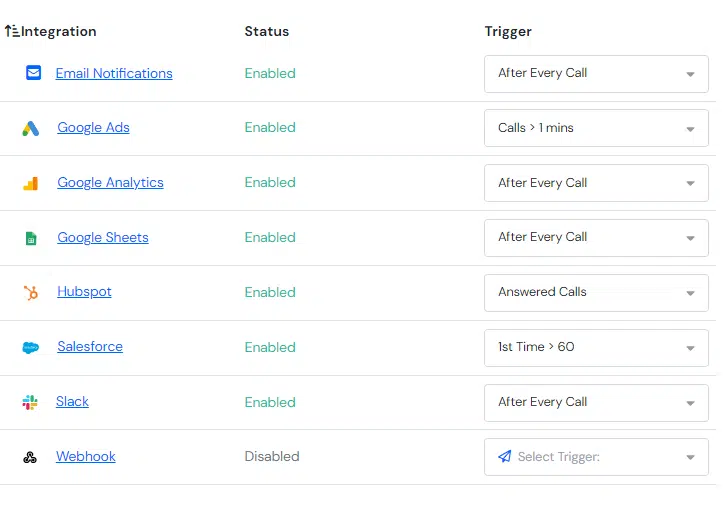Click the Google Ads logo icon
This screenshot has width=728, height=512.
(31, 128)
